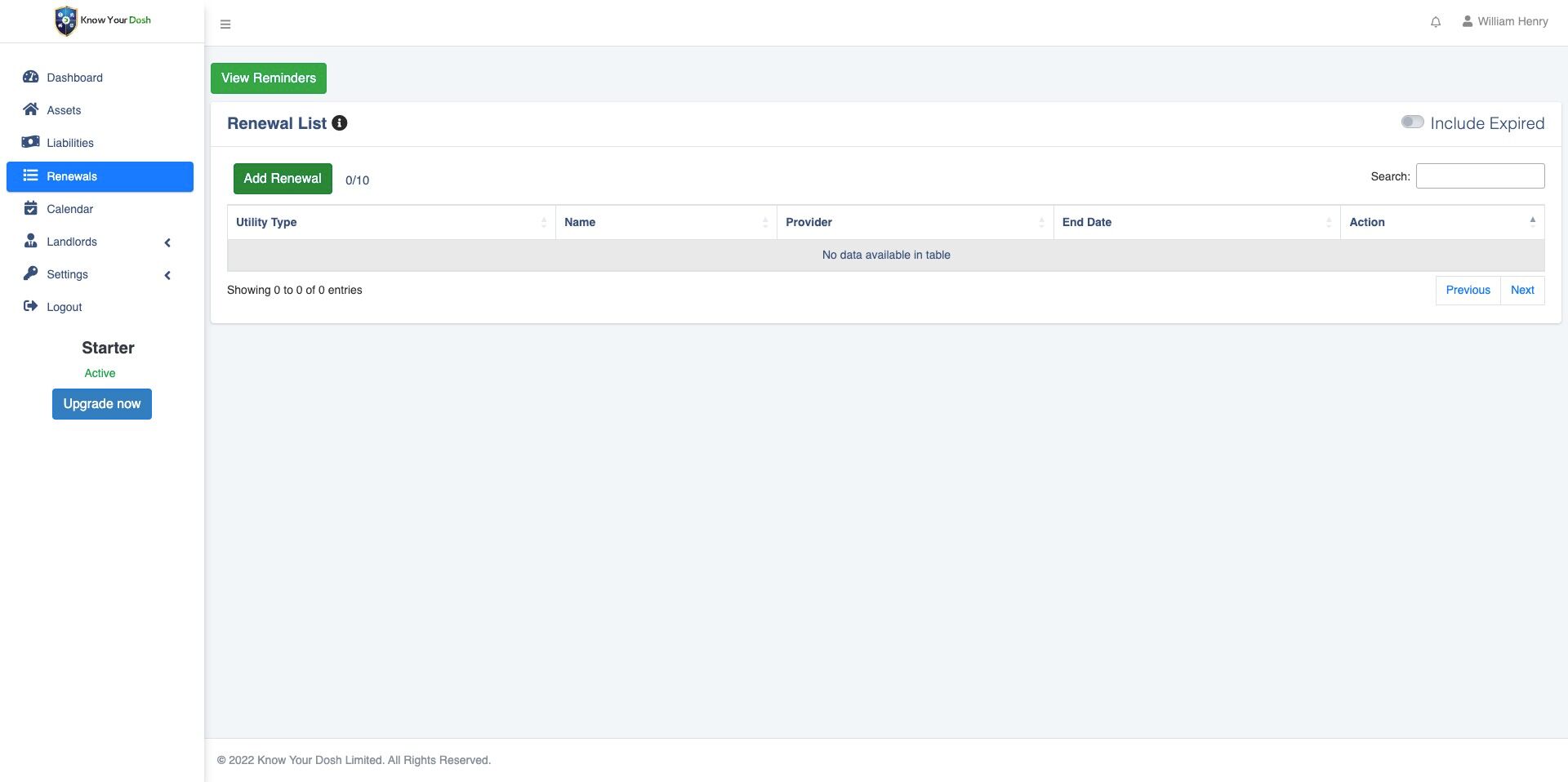Sort table by Name column

coord(666,222)
